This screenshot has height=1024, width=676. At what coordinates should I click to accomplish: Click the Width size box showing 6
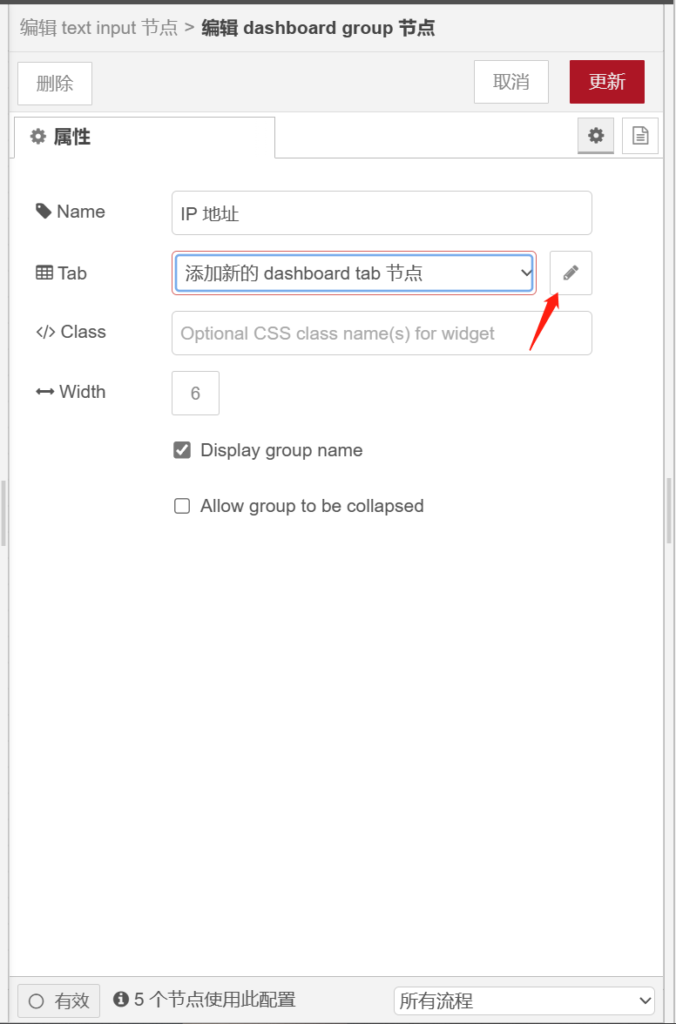tap(195, 393)
